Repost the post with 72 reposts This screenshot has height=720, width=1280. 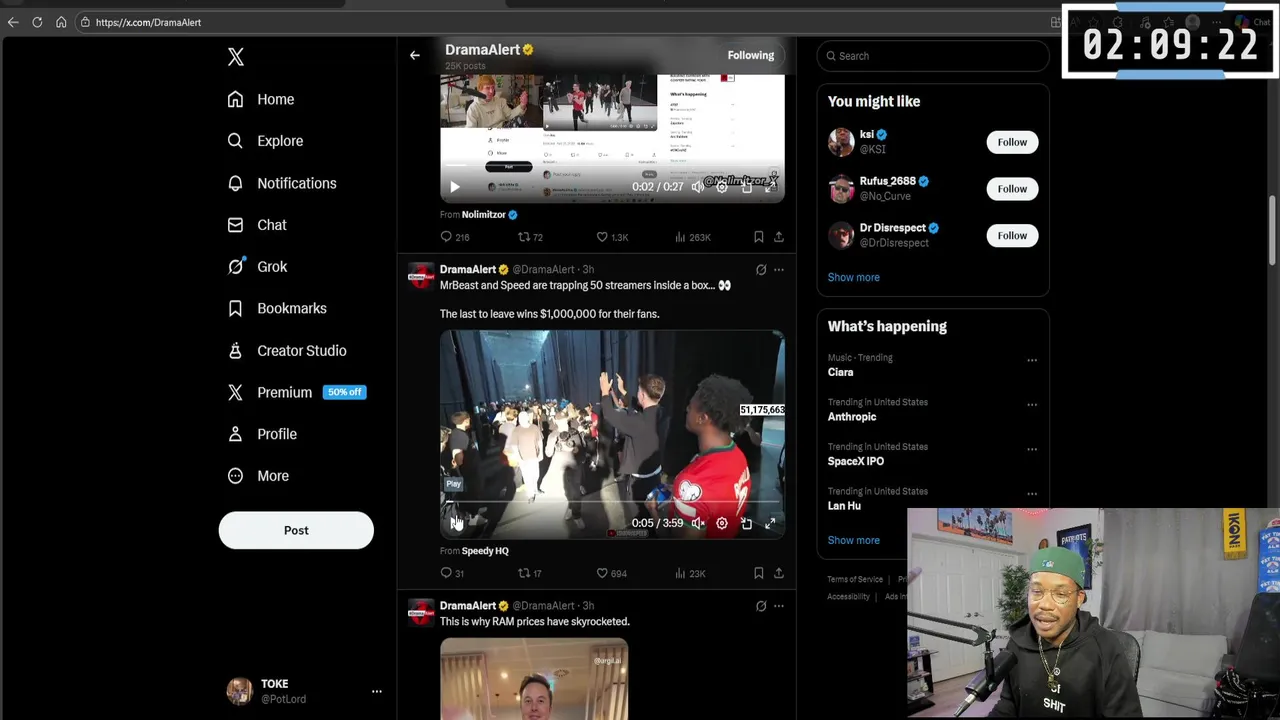[530, 237]
